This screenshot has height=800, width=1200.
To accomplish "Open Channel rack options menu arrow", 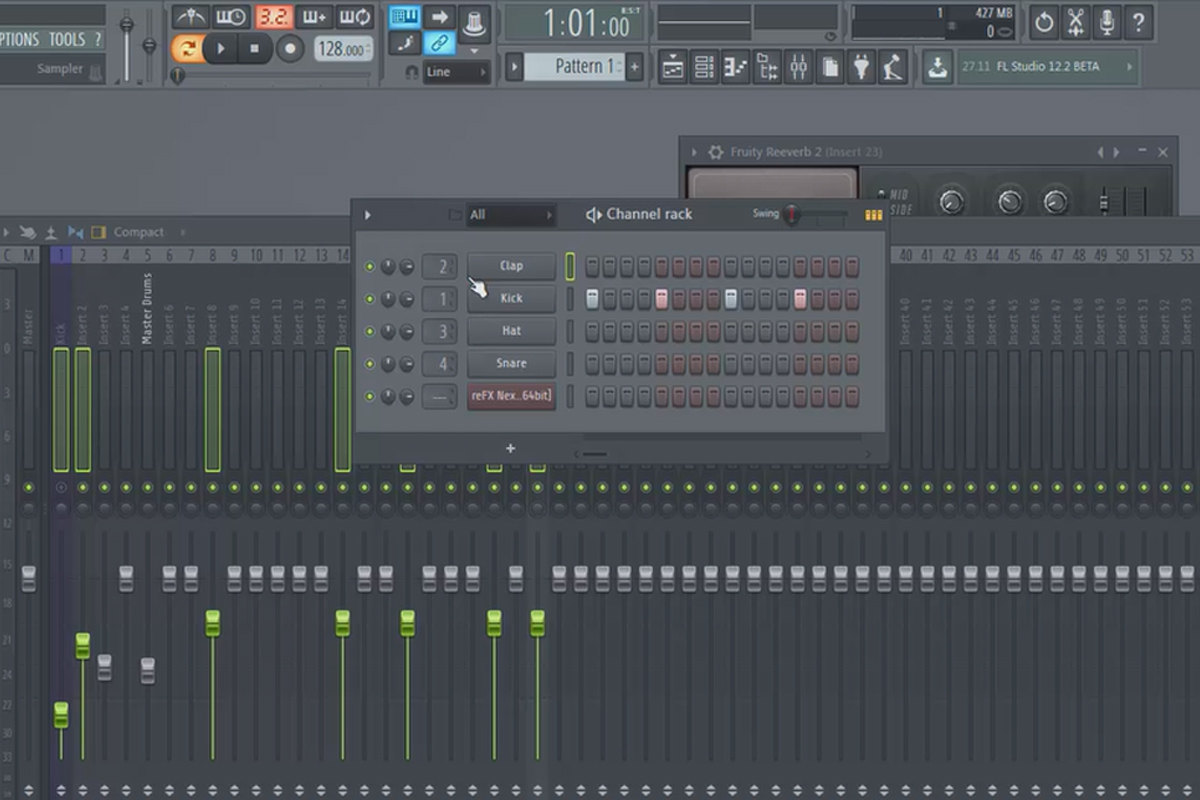I will (368, 214).
